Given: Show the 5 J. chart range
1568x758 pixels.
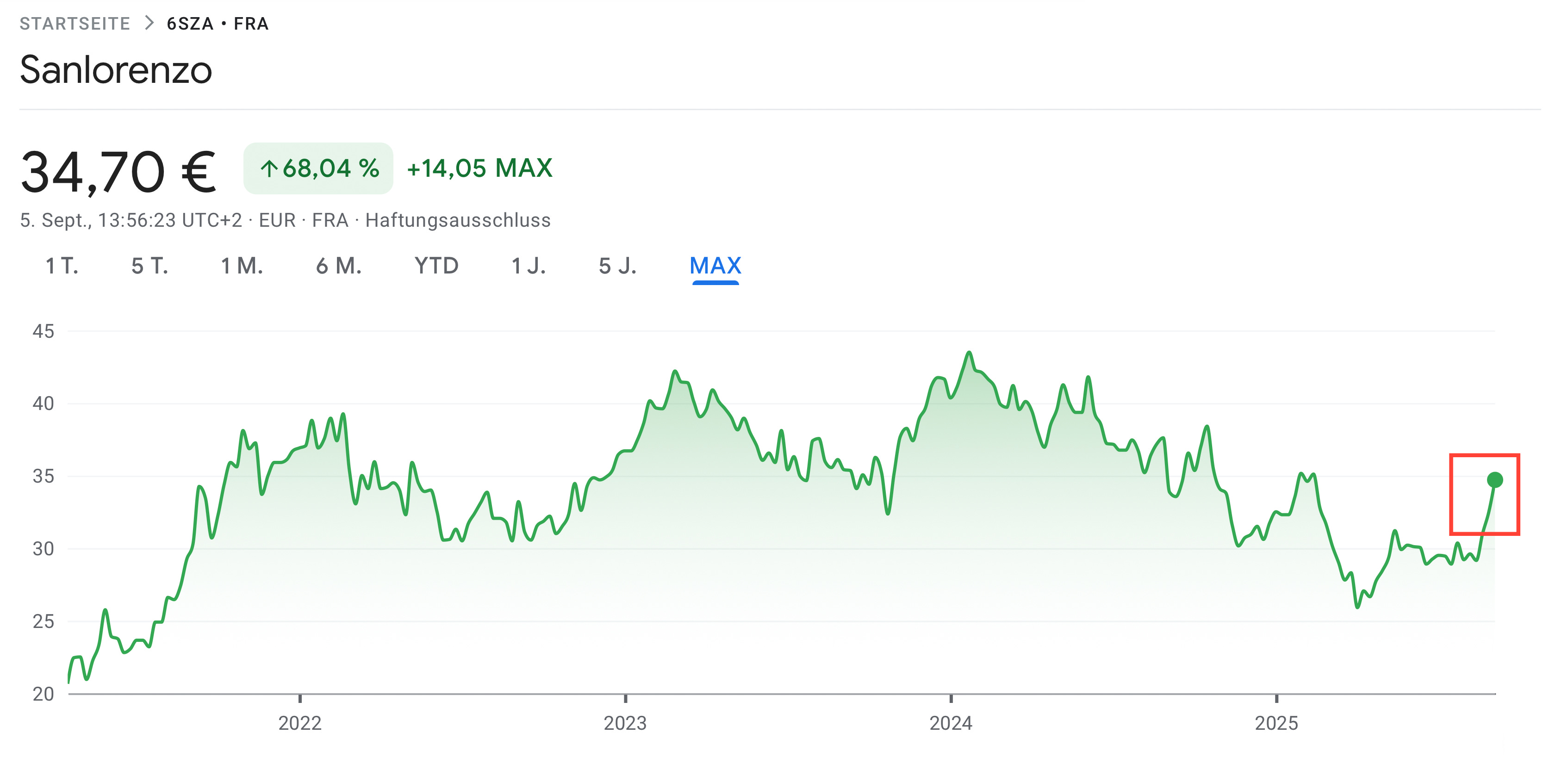Looking at the screenshot, I should coord(617,266).
